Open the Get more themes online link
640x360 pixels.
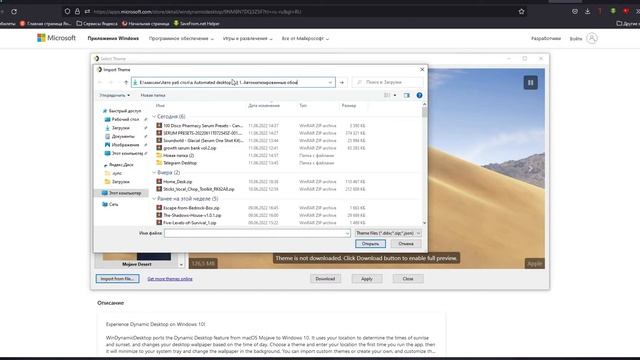170,279
